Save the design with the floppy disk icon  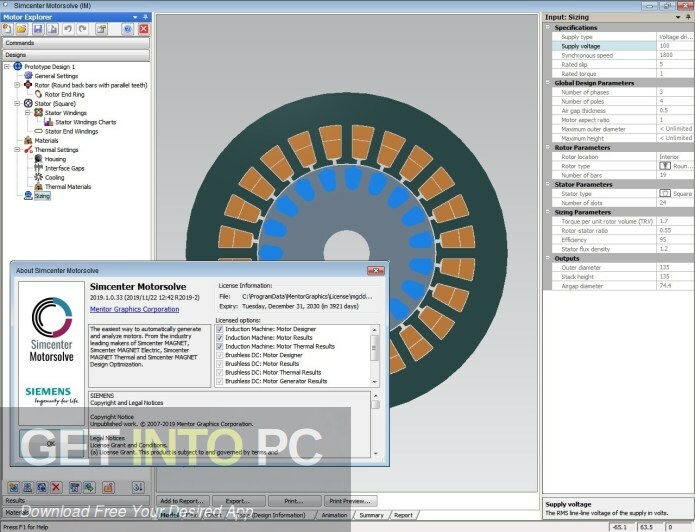(38, 29)
